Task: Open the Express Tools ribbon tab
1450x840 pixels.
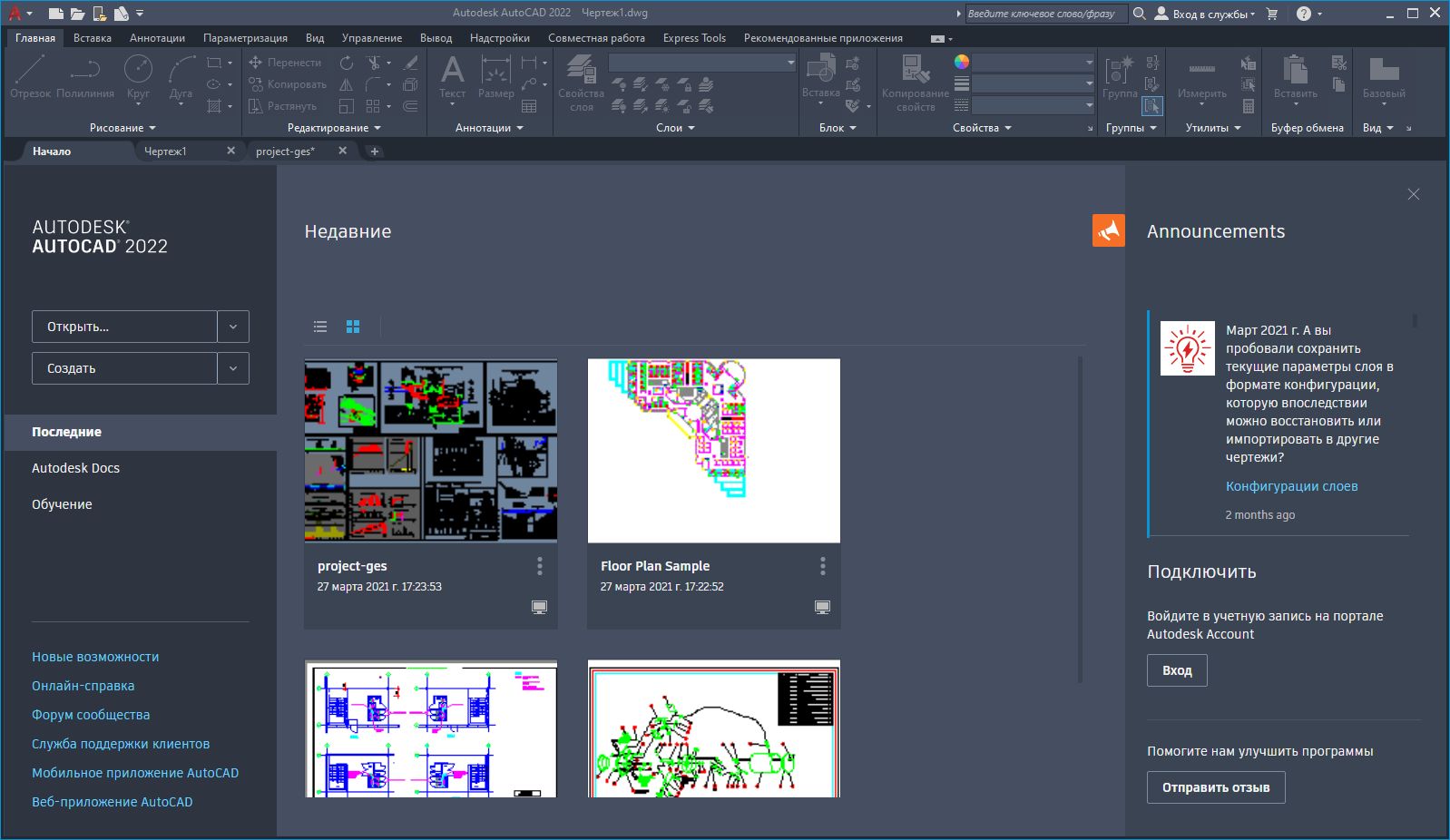Action: pos(694,38)
